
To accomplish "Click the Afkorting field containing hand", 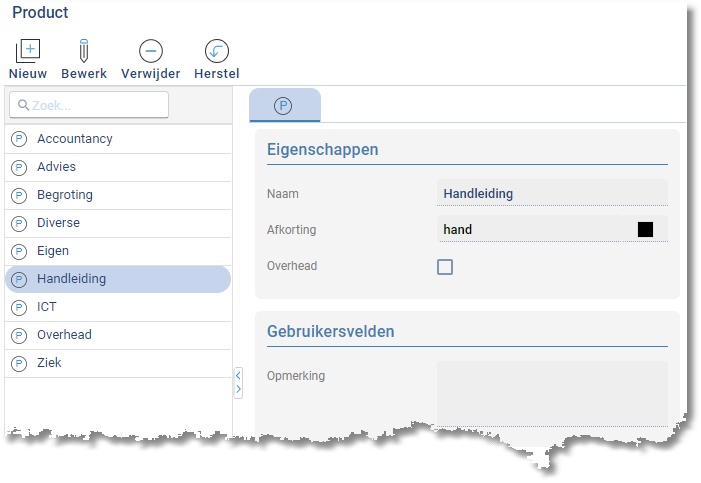I will click(535, 230).
